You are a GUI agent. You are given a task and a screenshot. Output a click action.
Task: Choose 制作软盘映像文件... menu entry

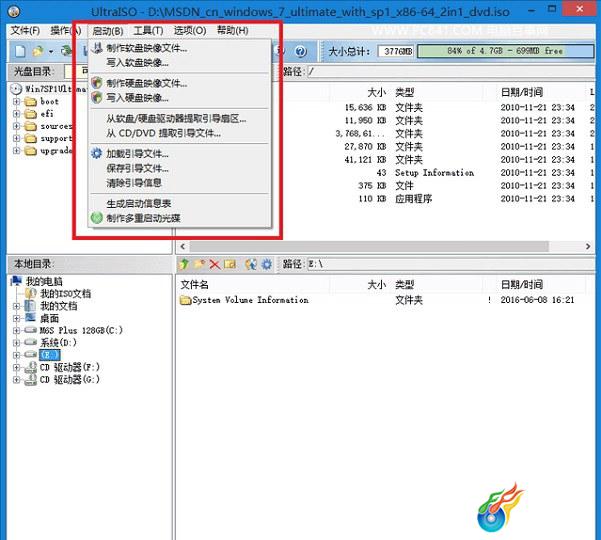tap(179, 48)
